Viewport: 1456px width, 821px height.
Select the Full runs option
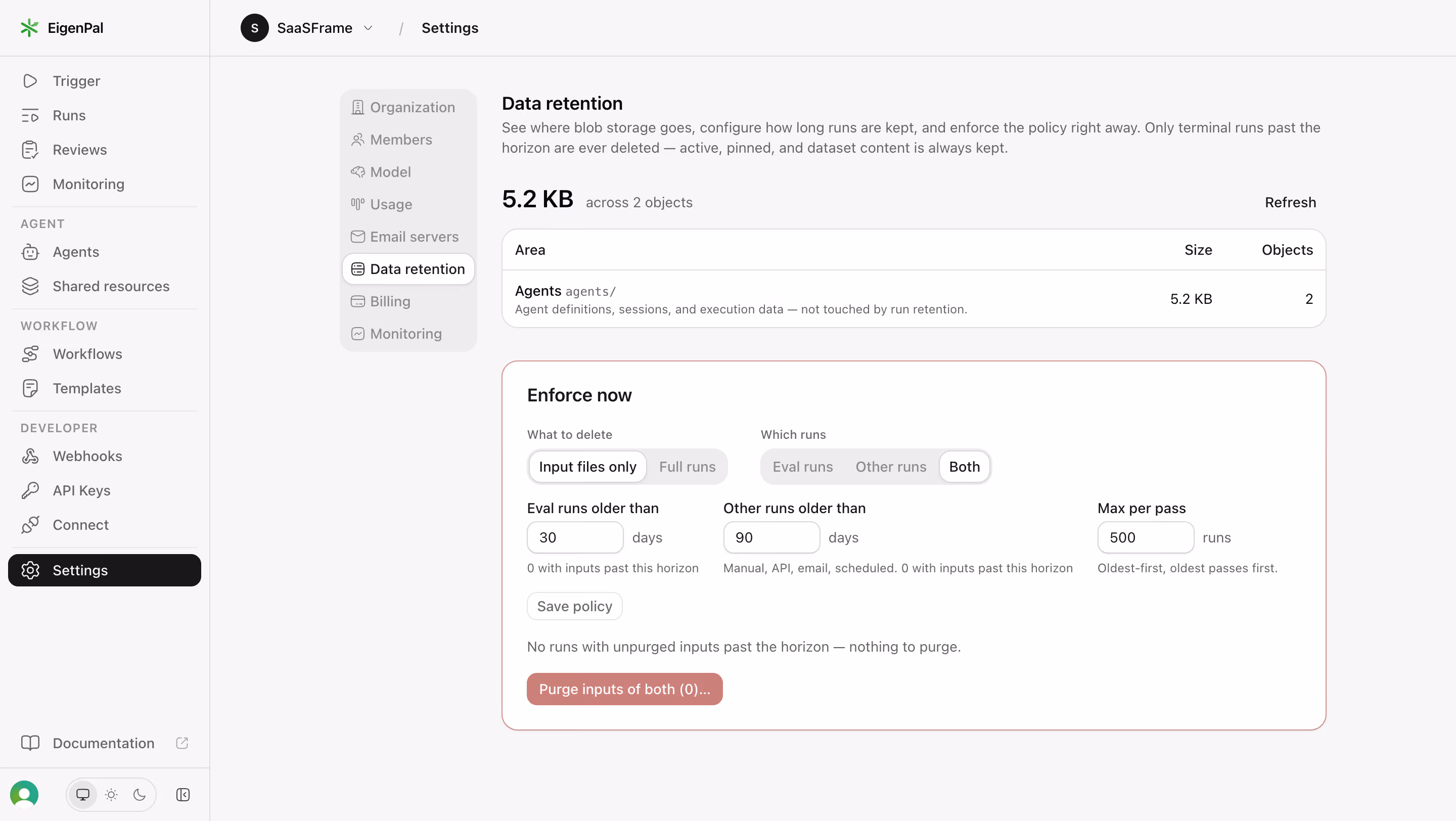pos(687,467)
